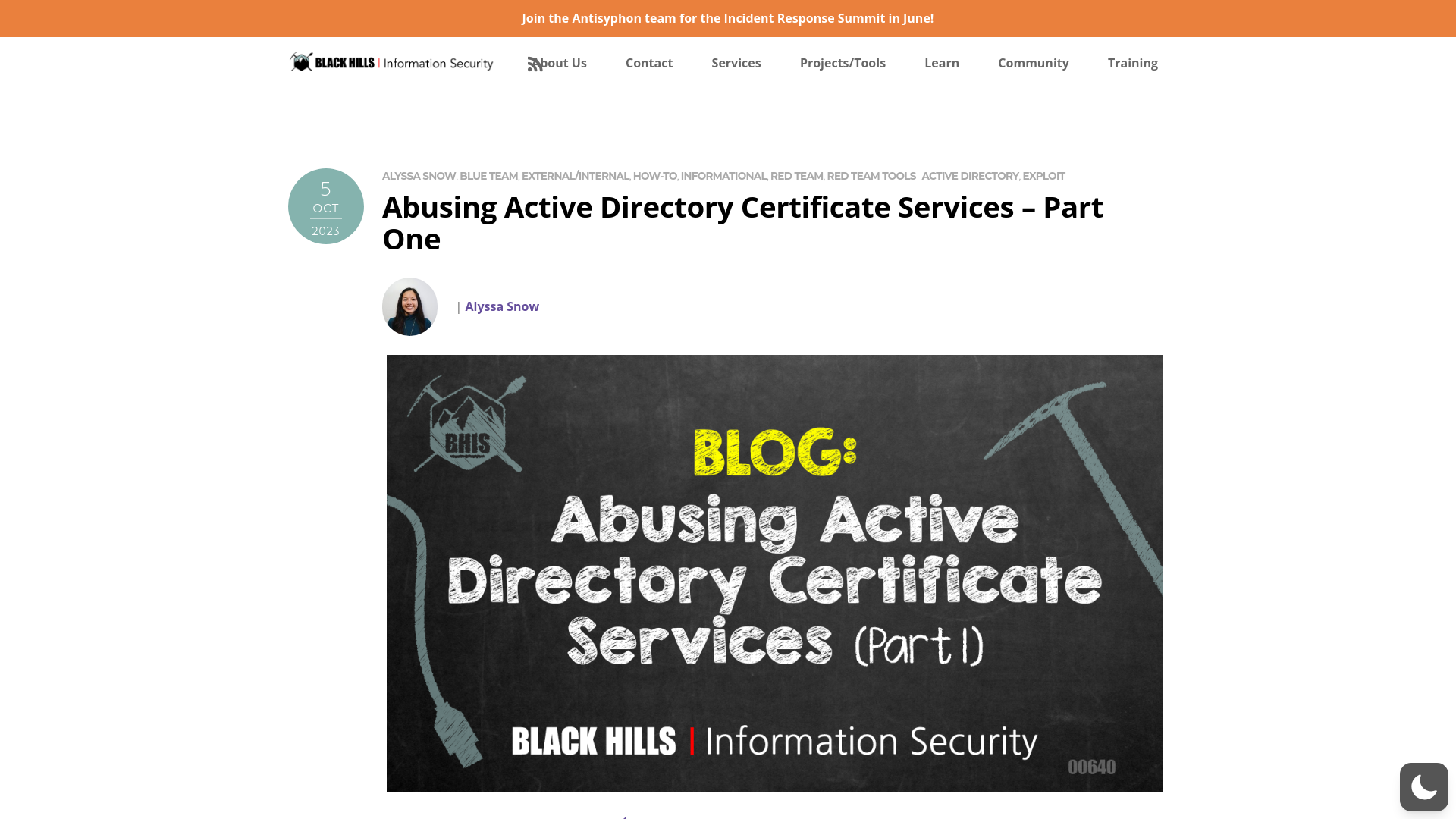Open the Projects/Tools navigation menu

point(843,62)
